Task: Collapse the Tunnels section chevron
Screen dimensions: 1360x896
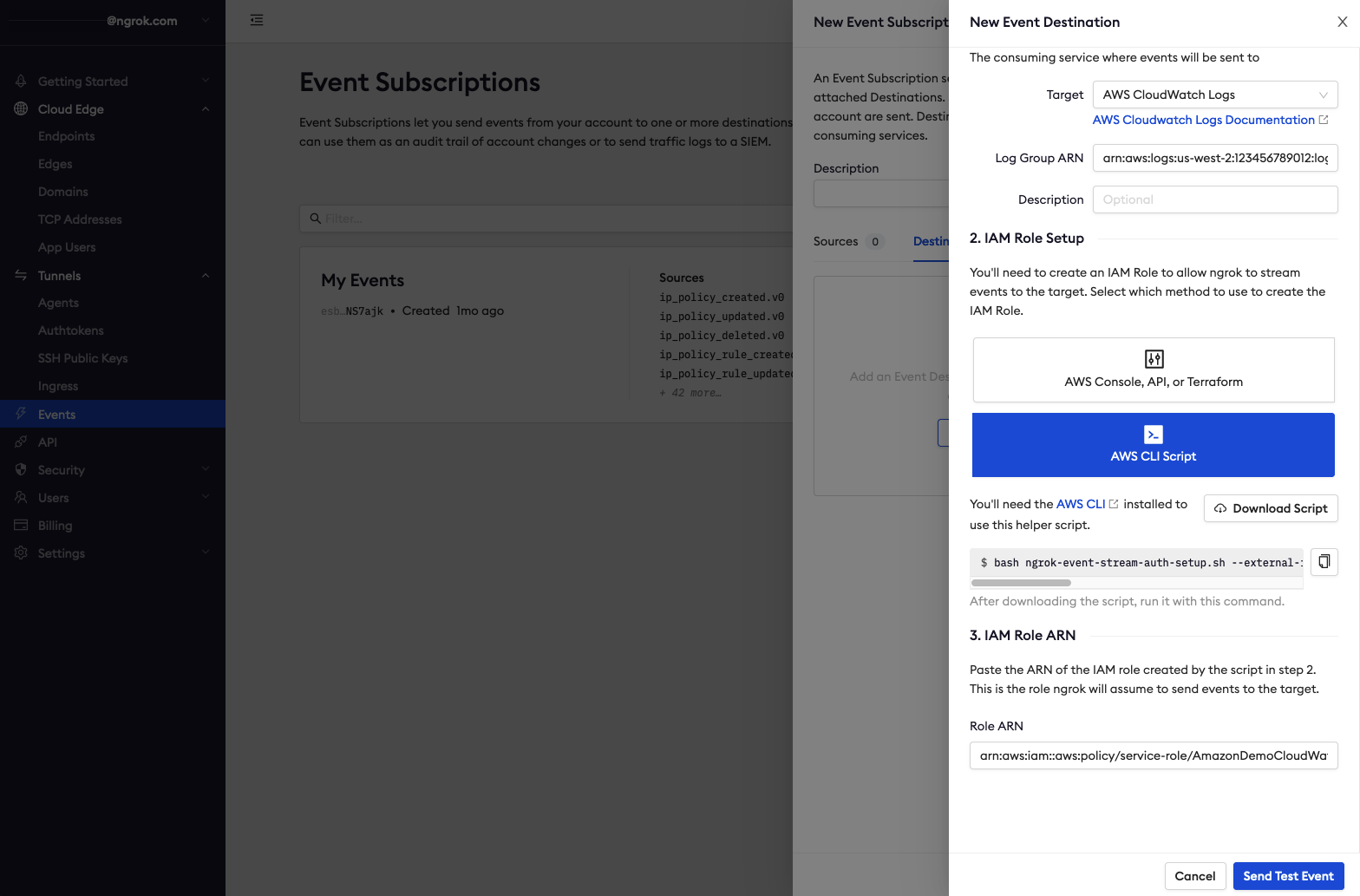Action: [206, 275]
